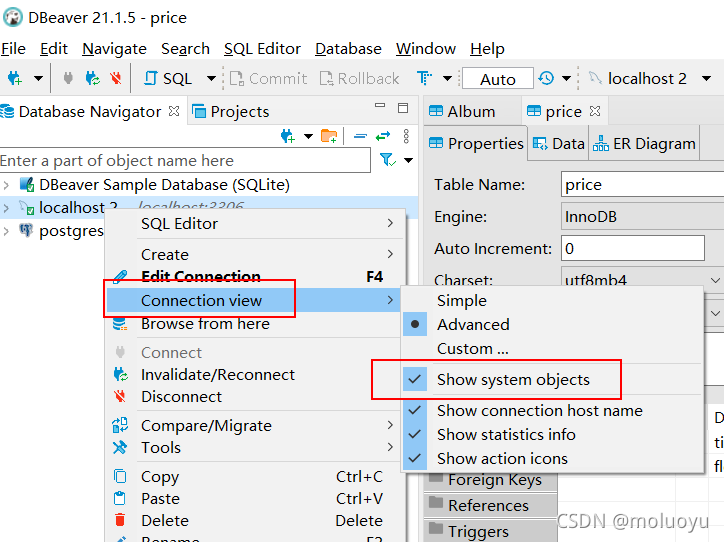Viewport: 724px width, 542px height.
Task: Click the Tools wrench icon in menu
Action: [x=120, y=447]
